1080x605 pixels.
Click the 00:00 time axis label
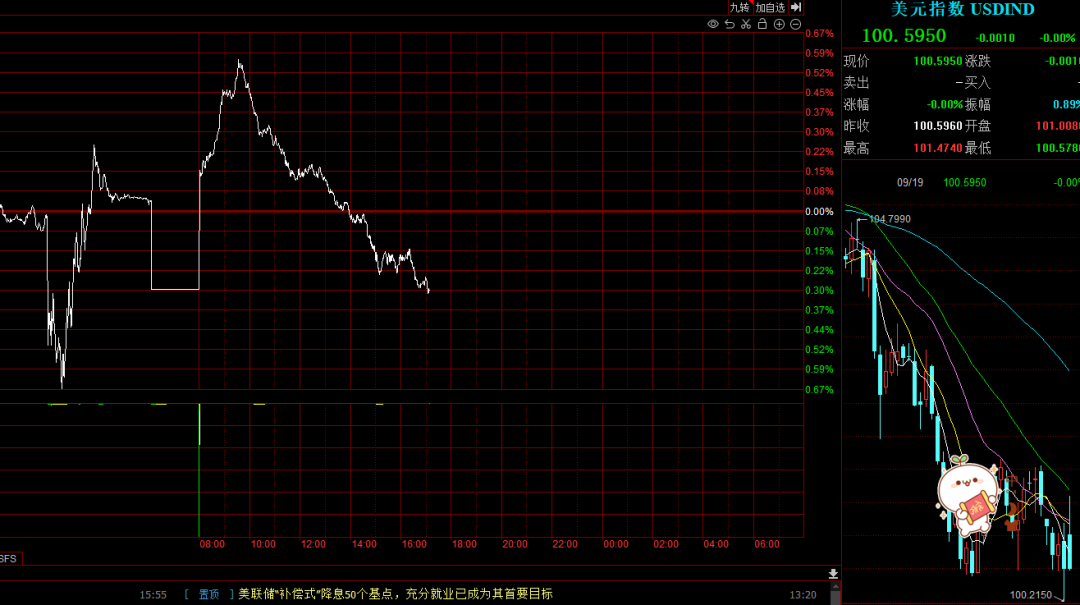(616, 544)
